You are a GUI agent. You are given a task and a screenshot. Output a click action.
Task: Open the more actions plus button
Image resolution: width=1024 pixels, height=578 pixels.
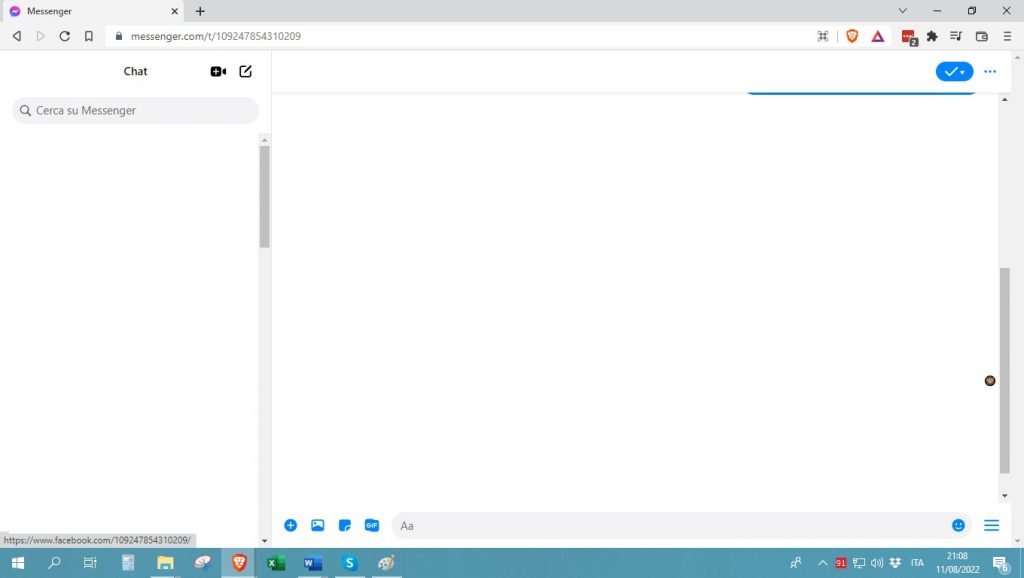(x=291, y=525)
